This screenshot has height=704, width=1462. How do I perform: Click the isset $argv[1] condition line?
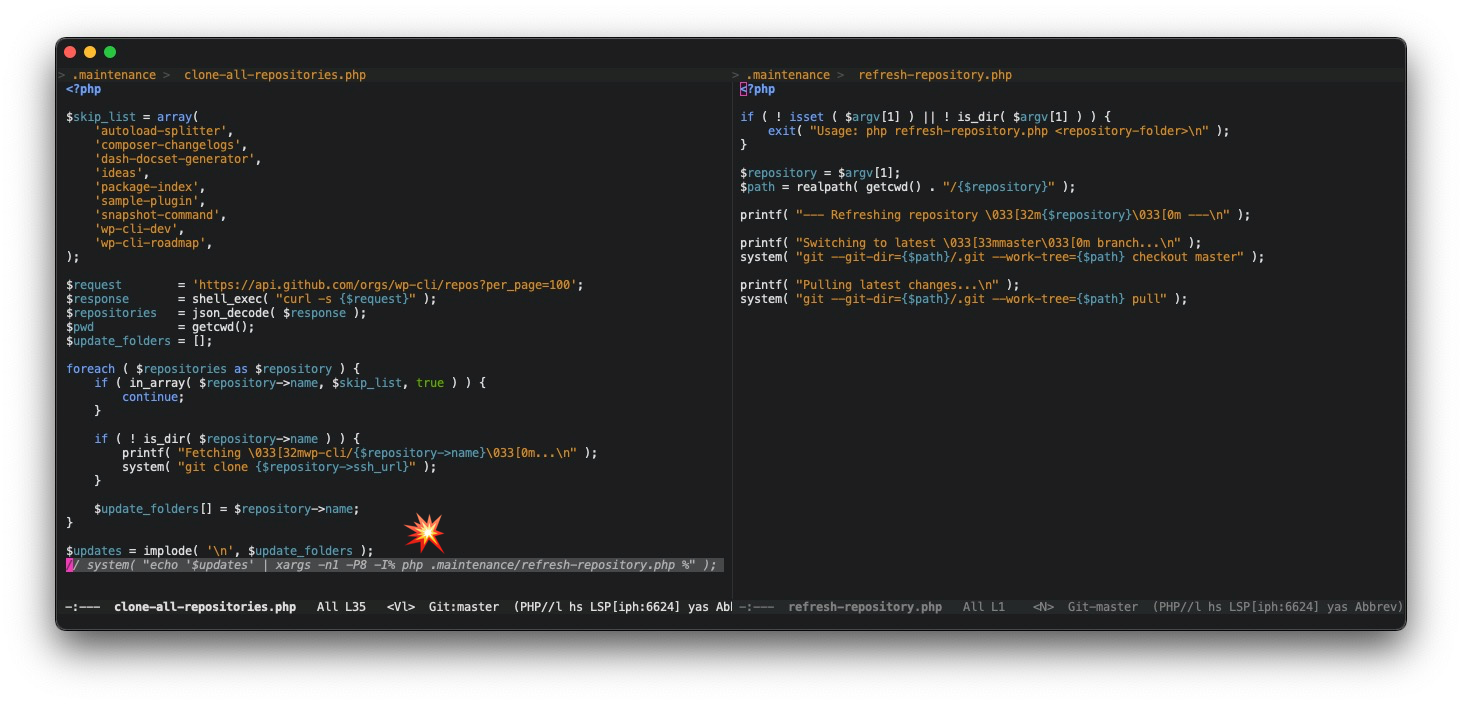[x=926, y=117]
